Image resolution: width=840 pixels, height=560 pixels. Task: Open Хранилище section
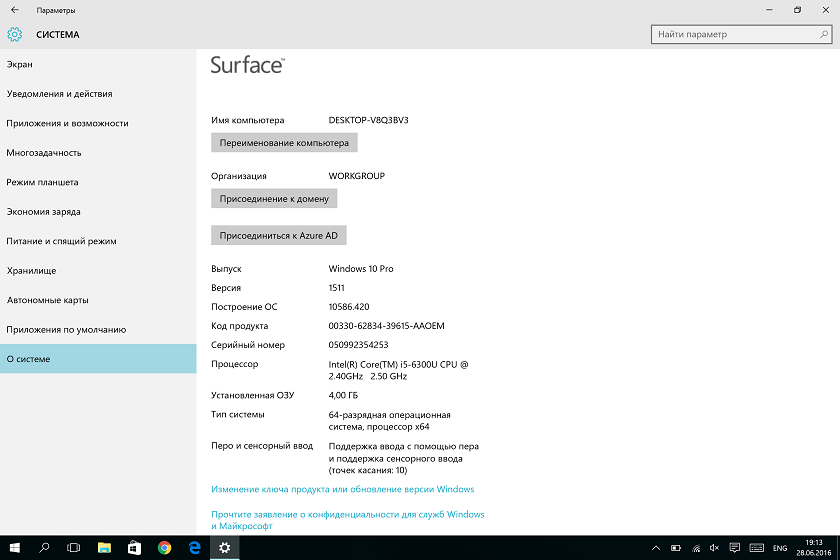click(x=98, y=271)
